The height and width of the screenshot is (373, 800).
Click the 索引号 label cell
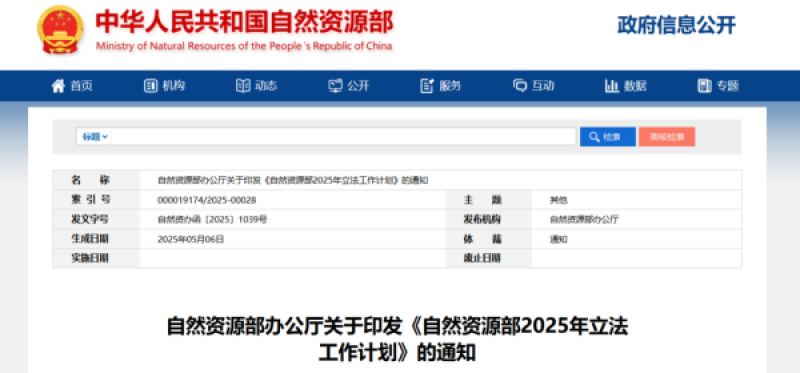pos(96,200)
